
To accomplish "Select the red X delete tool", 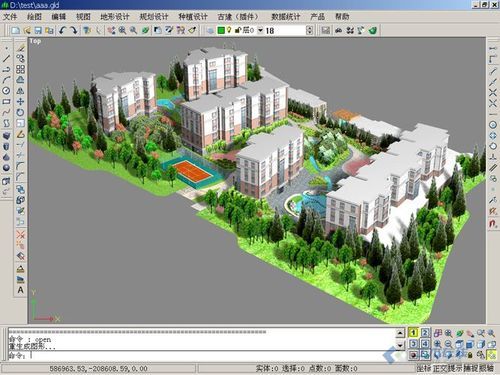I will tap(20, 235).
